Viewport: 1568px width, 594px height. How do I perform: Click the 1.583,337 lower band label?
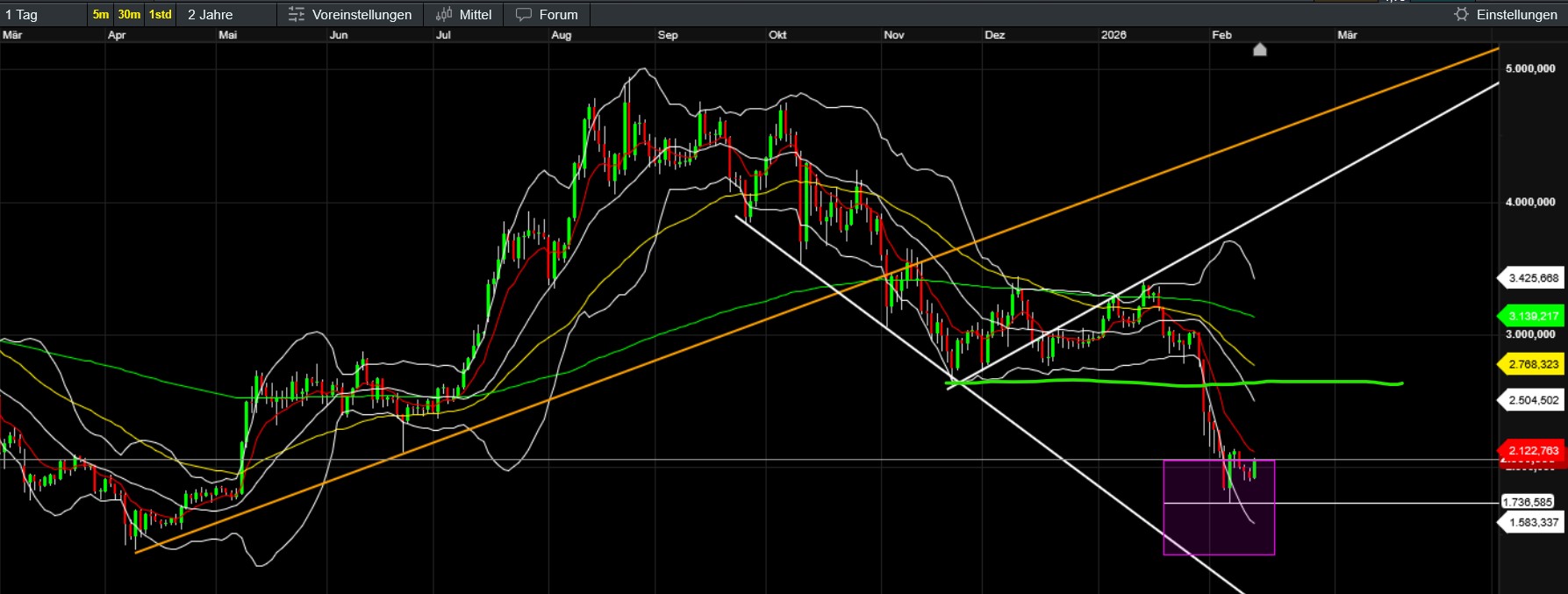(1533, 522)
